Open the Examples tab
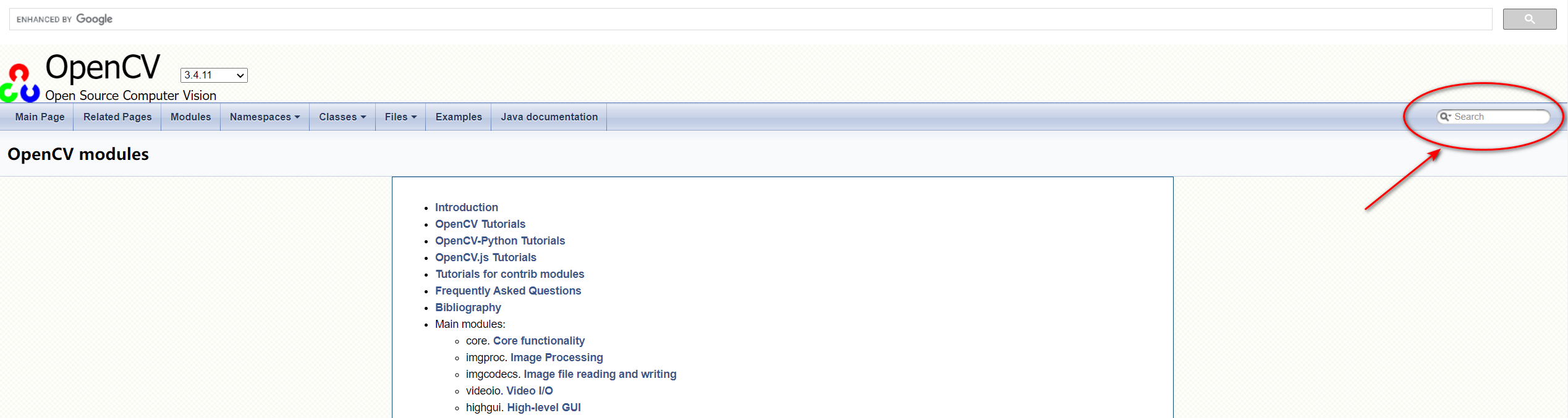 click(x=459, y=117)
